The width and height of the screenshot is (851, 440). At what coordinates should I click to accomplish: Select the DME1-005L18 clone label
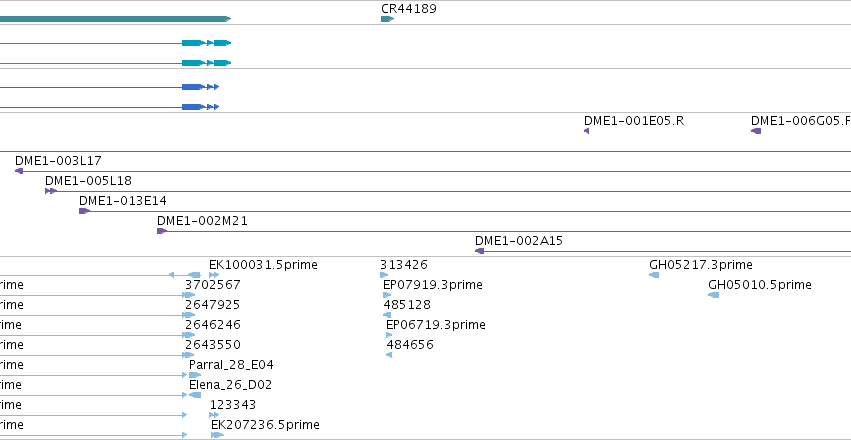pyautogui.click(x=88, y=181)
